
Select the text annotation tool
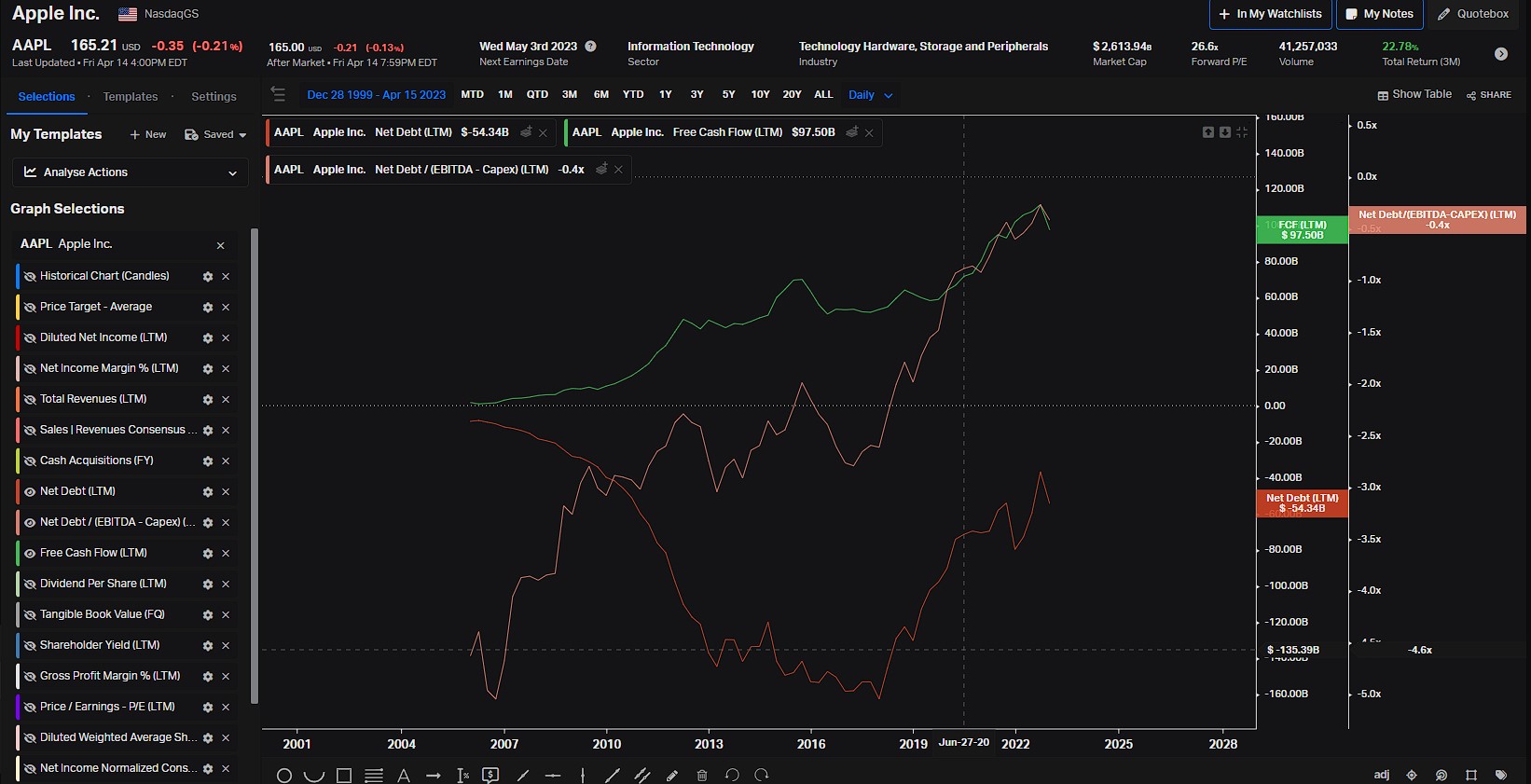[x=404, y=775]
